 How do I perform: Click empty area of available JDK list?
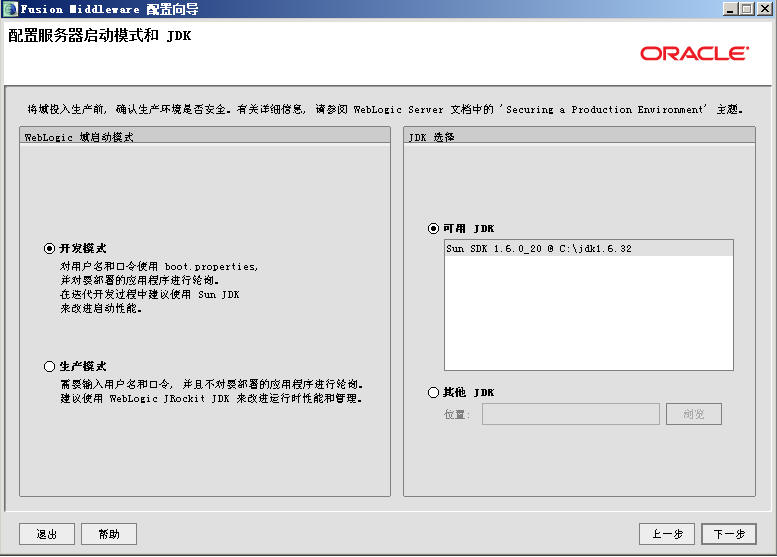(x=589, y=313)
